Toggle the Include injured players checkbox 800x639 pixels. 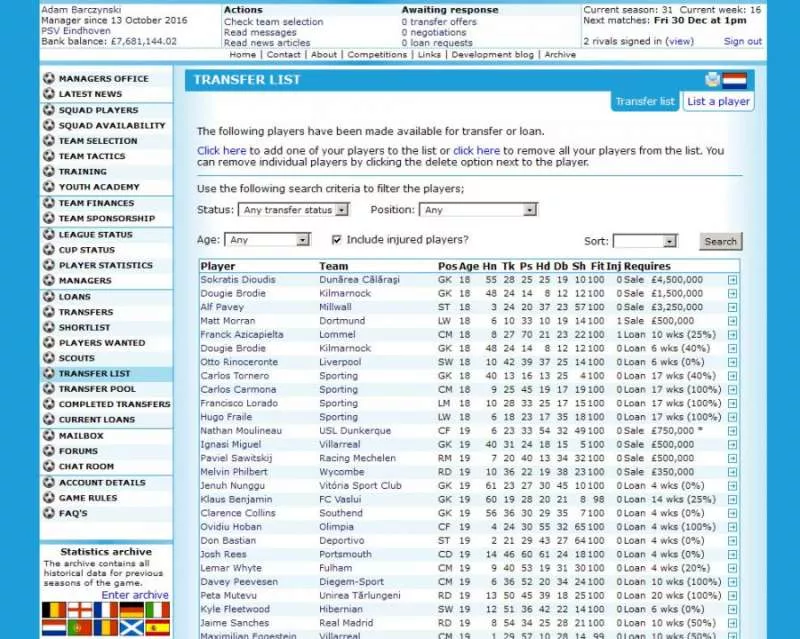[337, 240]
